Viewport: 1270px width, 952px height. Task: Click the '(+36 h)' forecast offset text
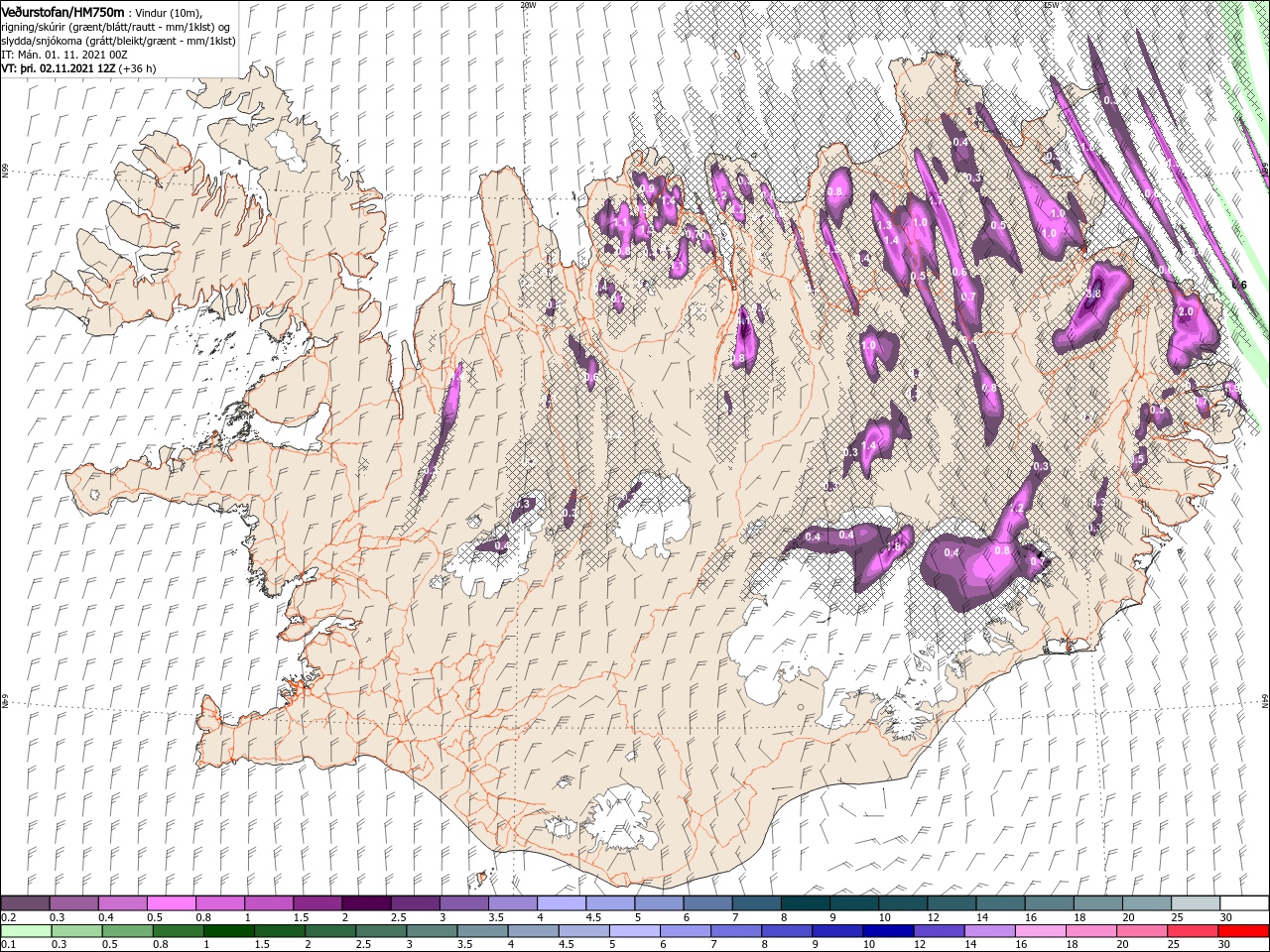pos(137,68)
